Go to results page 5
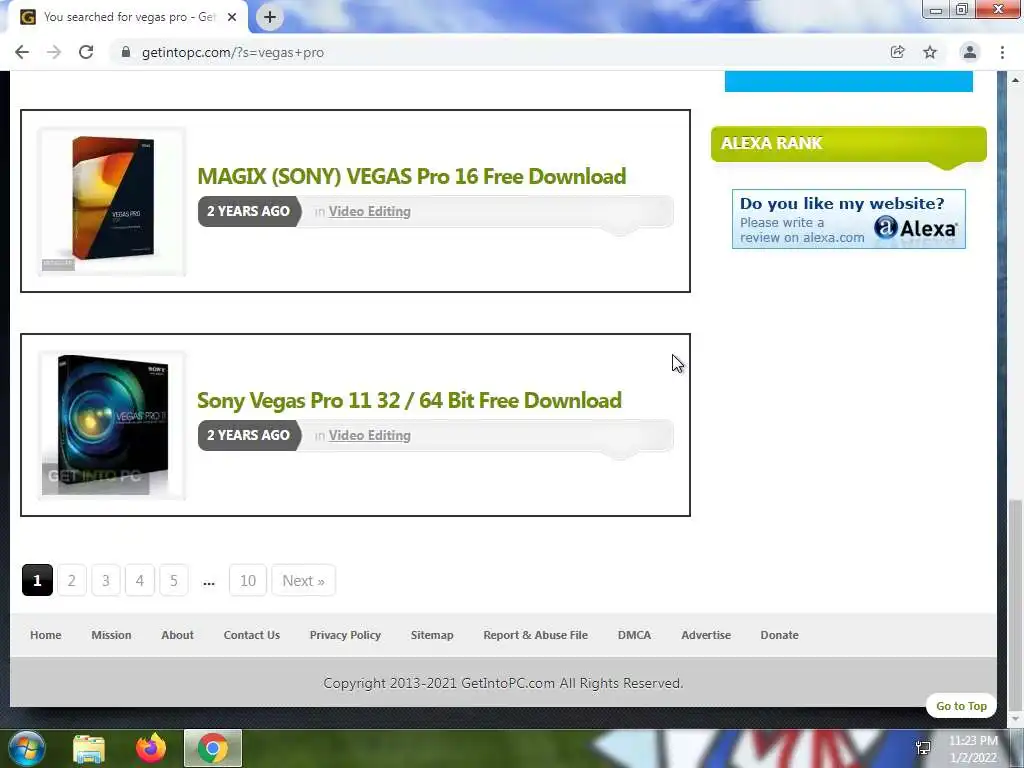The image size is (1024, 768). pyautogui.click(x=174, y=580)
